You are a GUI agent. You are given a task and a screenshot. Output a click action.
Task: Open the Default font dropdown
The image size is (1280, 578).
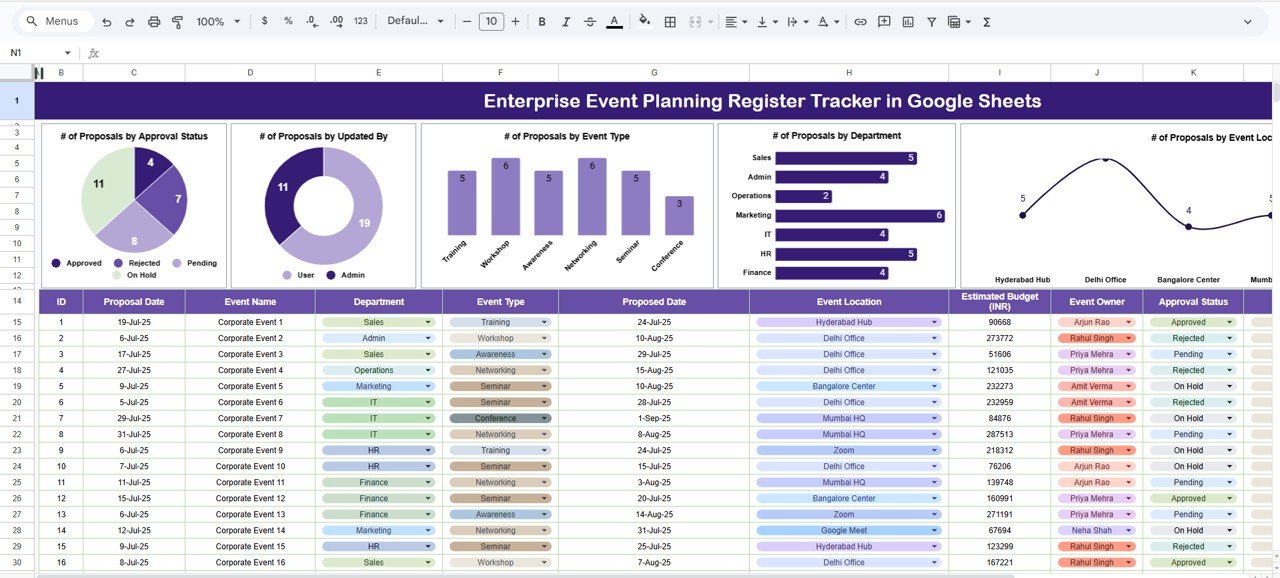pos(415,21)
